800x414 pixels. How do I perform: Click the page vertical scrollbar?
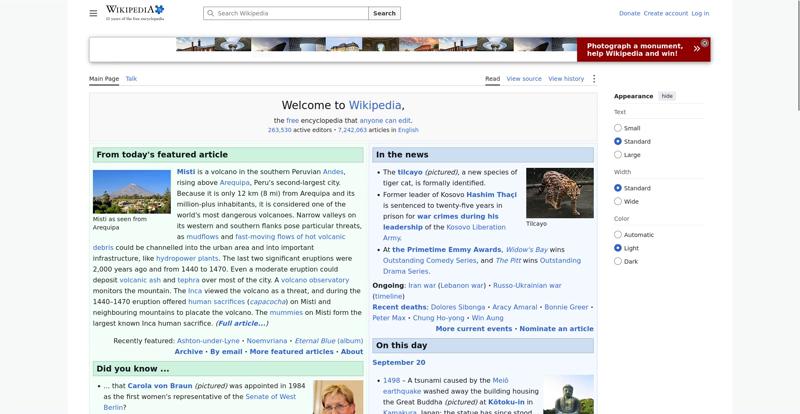click(x=798, y=55)
